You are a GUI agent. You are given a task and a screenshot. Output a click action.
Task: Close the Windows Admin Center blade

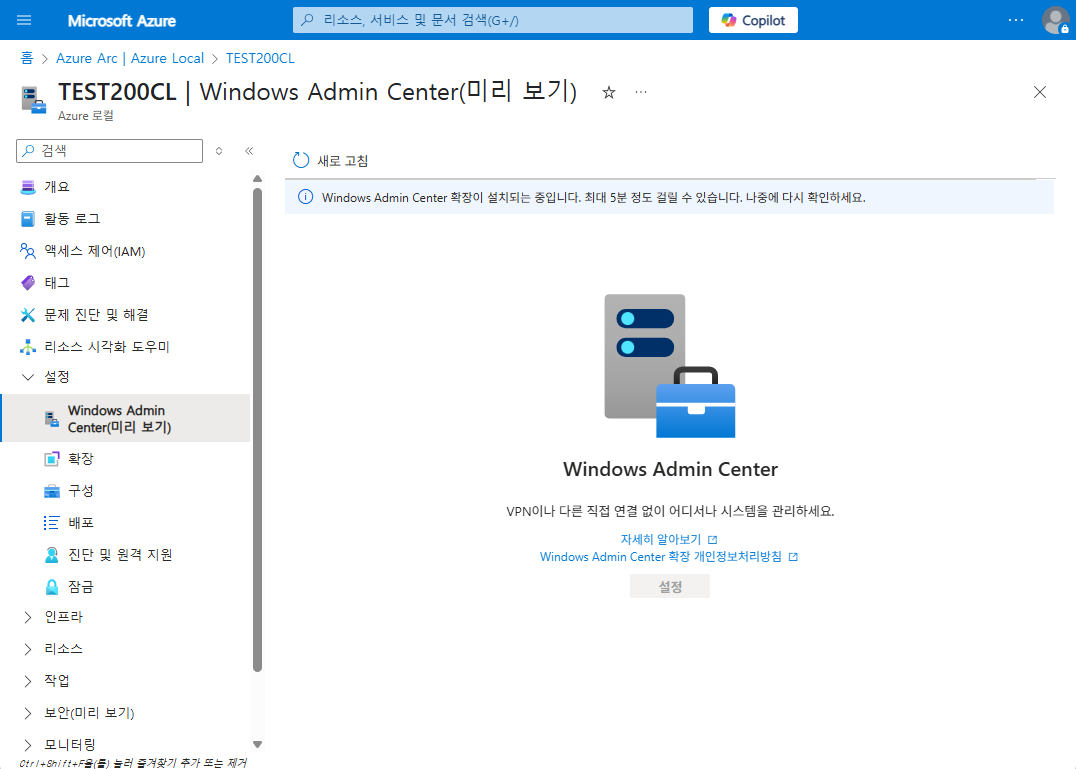[1040, 92]
